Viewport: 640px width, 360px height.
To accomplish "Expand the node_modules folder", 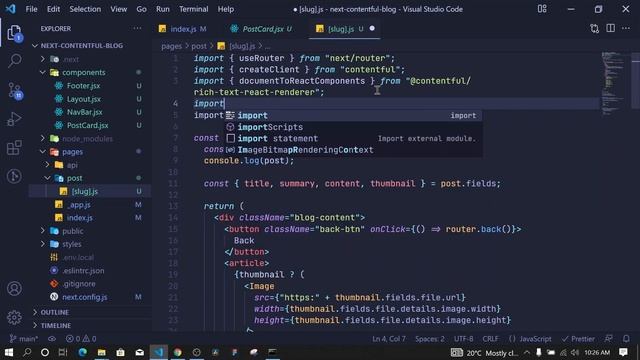I will (x=43, y=138).
